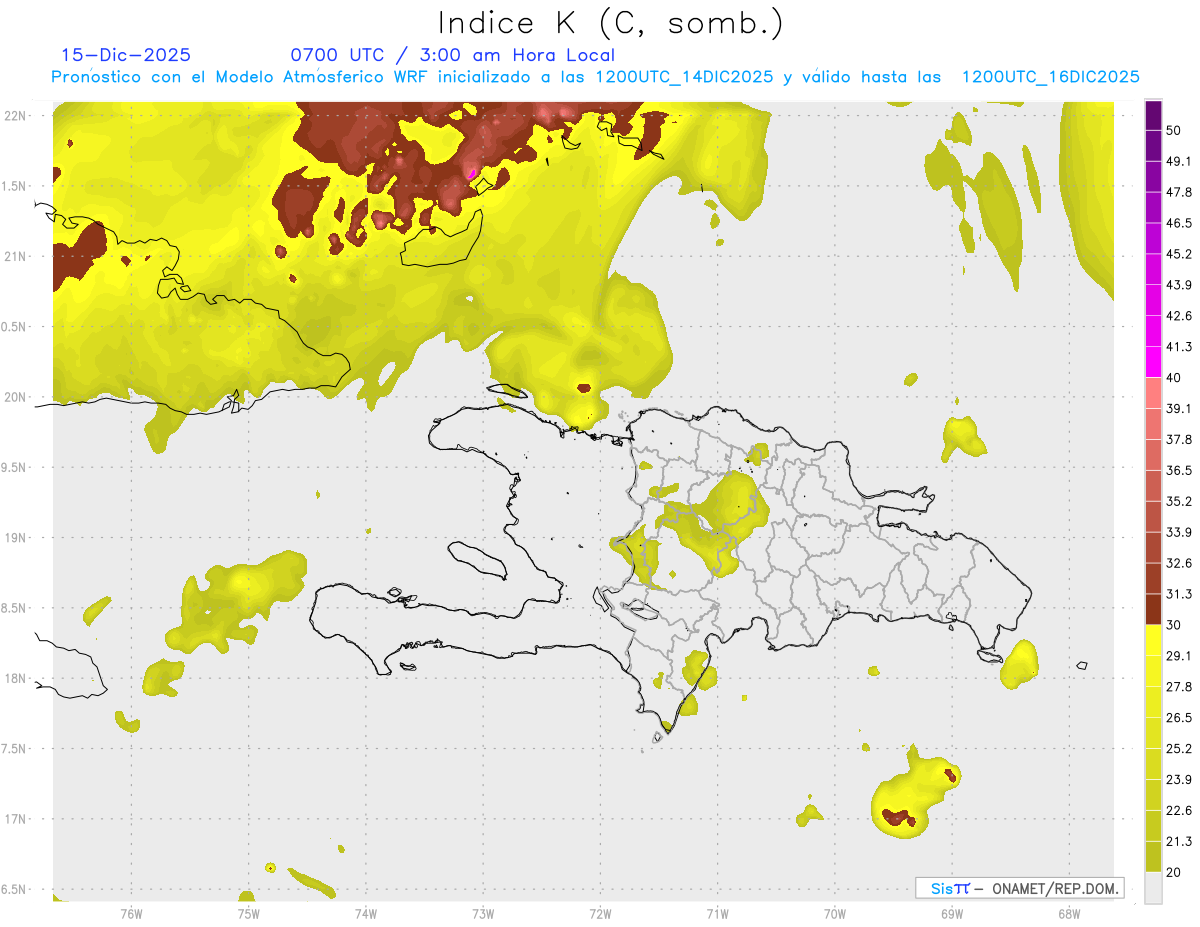Click legend value "37.8"

1179,440
